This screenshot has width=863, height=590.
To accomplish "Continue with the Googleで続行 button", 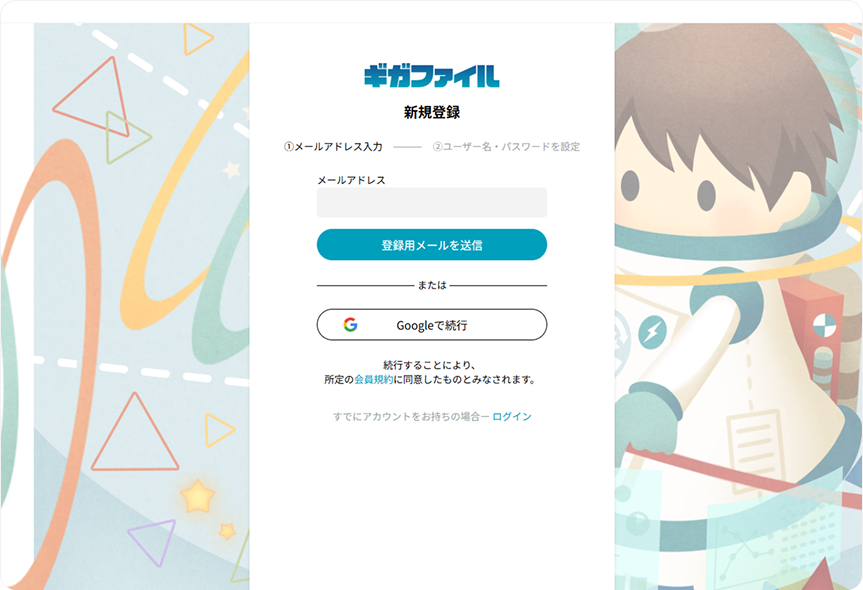I will (432, 325).
